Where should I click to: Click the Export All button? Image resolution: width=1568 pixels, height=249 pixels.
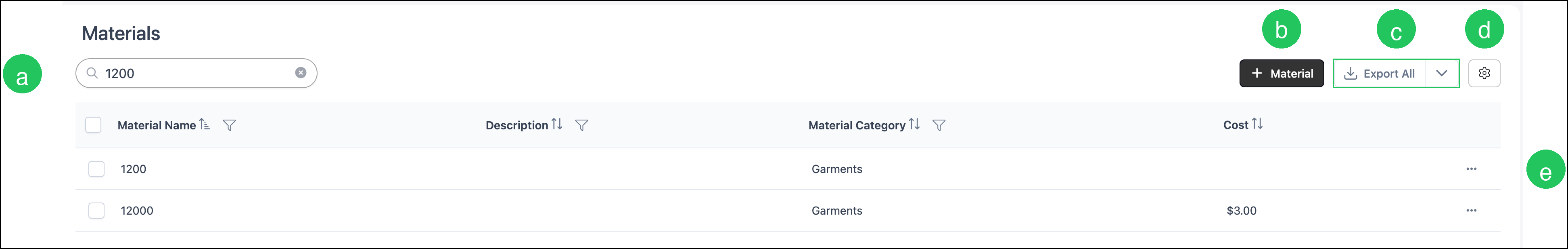(1379, 73)
